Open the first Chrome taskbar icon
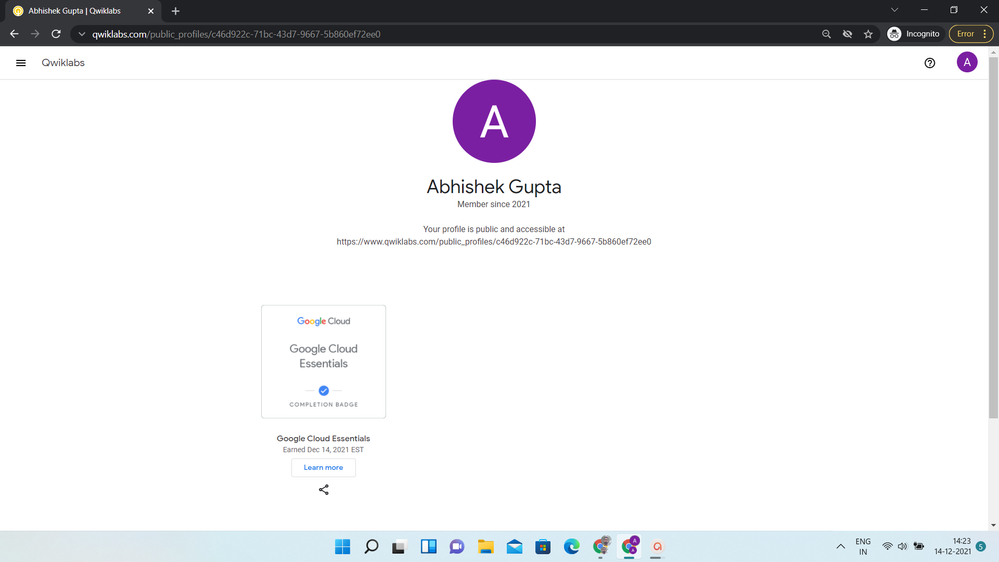Viewport: 999px width, 562px height. (601, 546)
